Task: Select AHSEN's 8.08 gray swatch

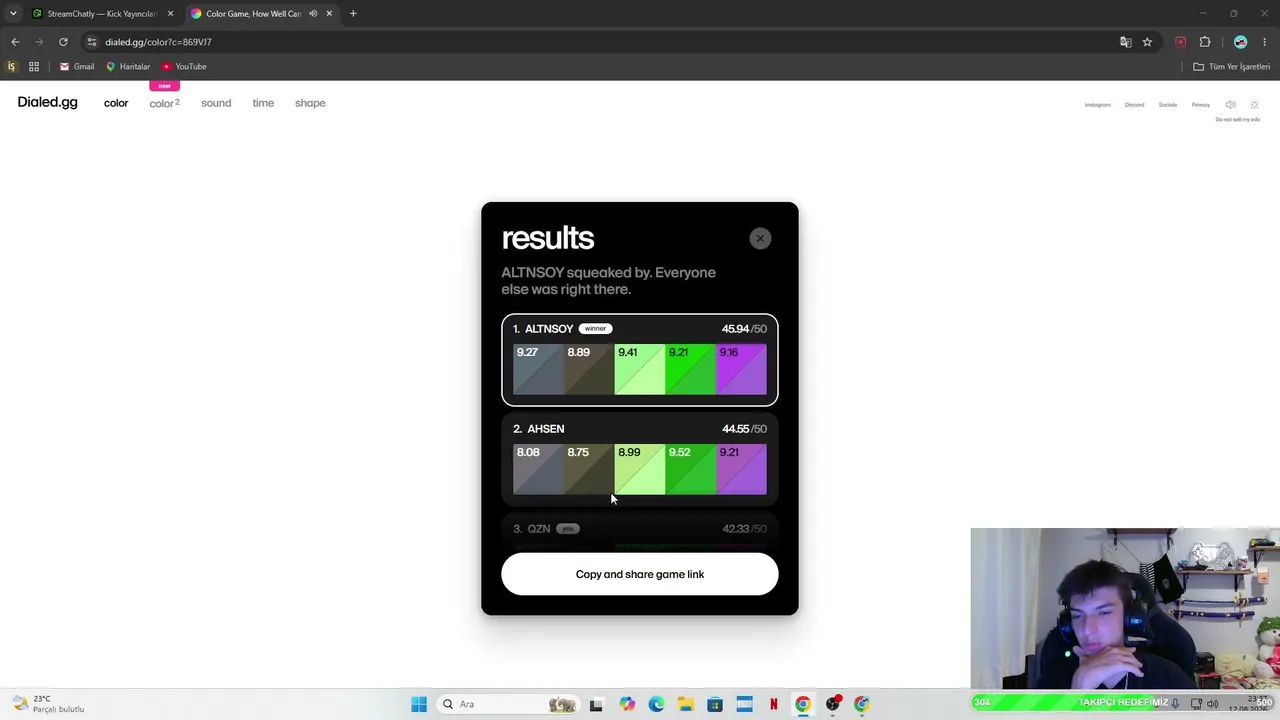Action: (x=538, y=469)
